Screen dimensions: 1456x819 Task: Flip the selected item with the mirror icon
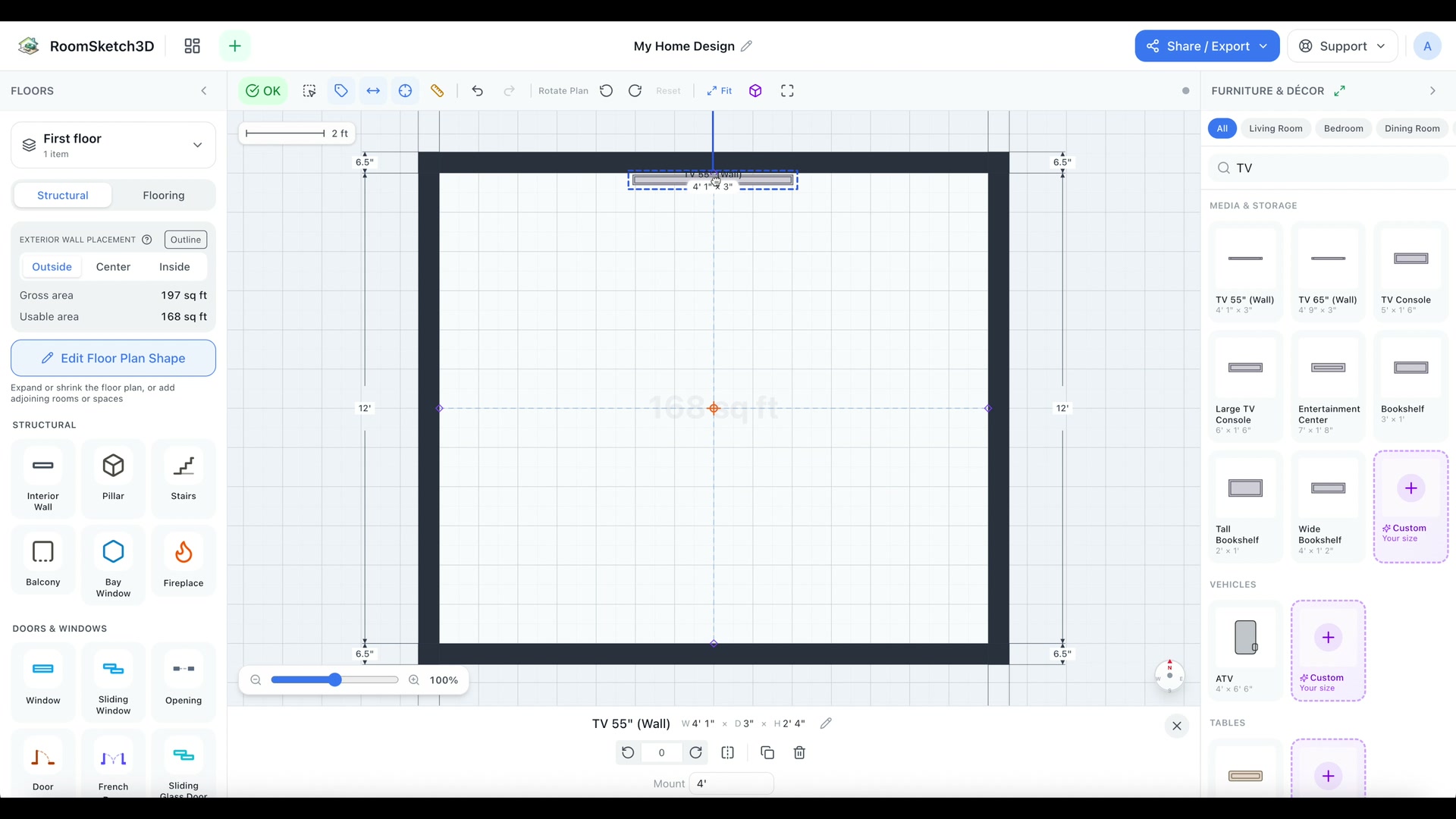point(728,753)
